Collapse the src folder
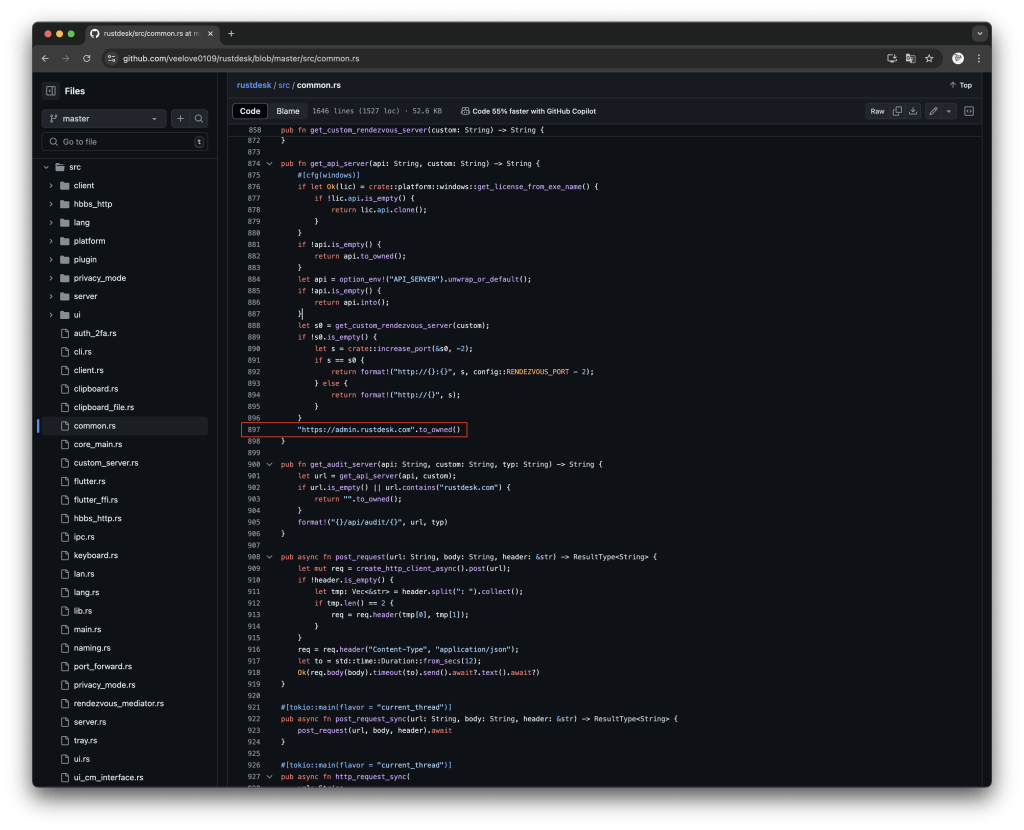 (46, 167)
